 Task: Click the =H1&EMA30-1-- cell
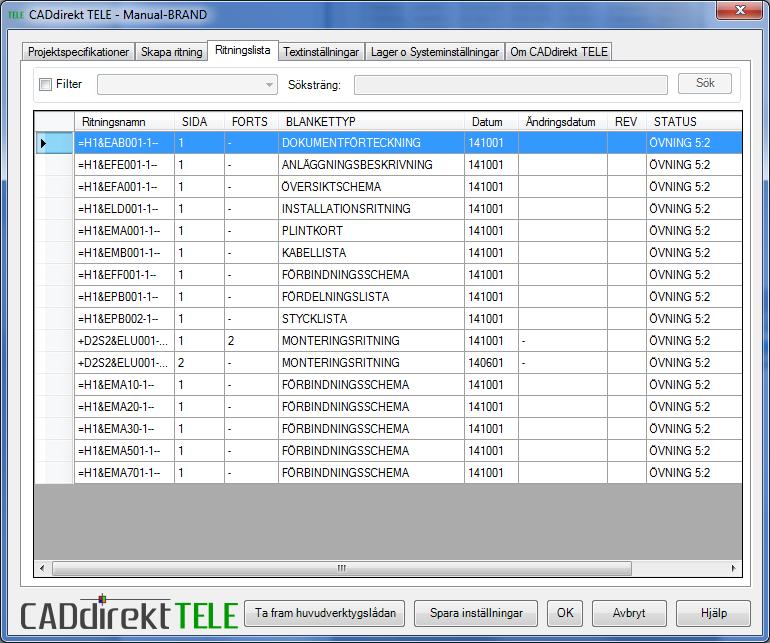tap(124, 429)
